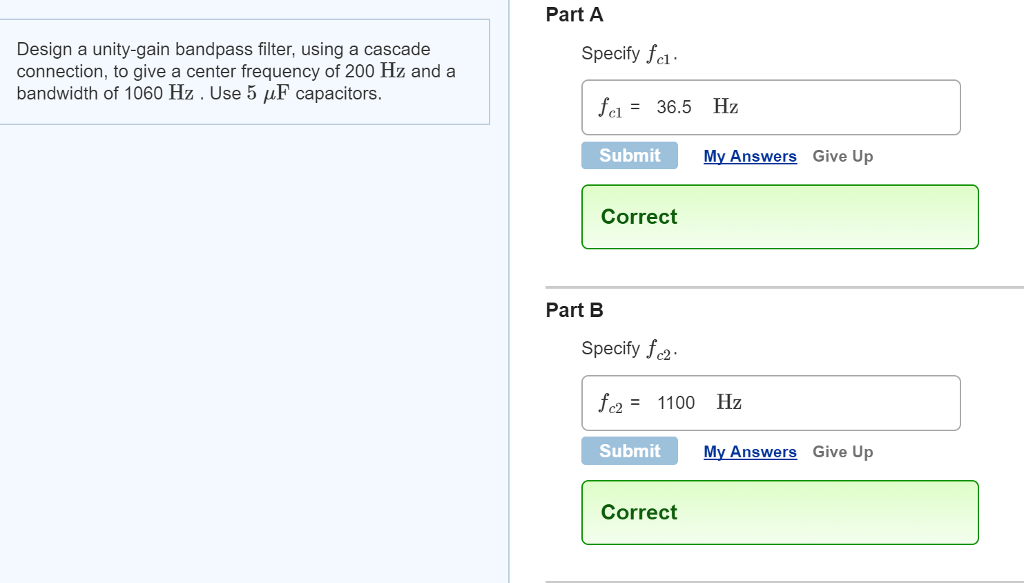Select the Part A heading
This screenshot has height=583, width=1024.
[x=575, y=15]
